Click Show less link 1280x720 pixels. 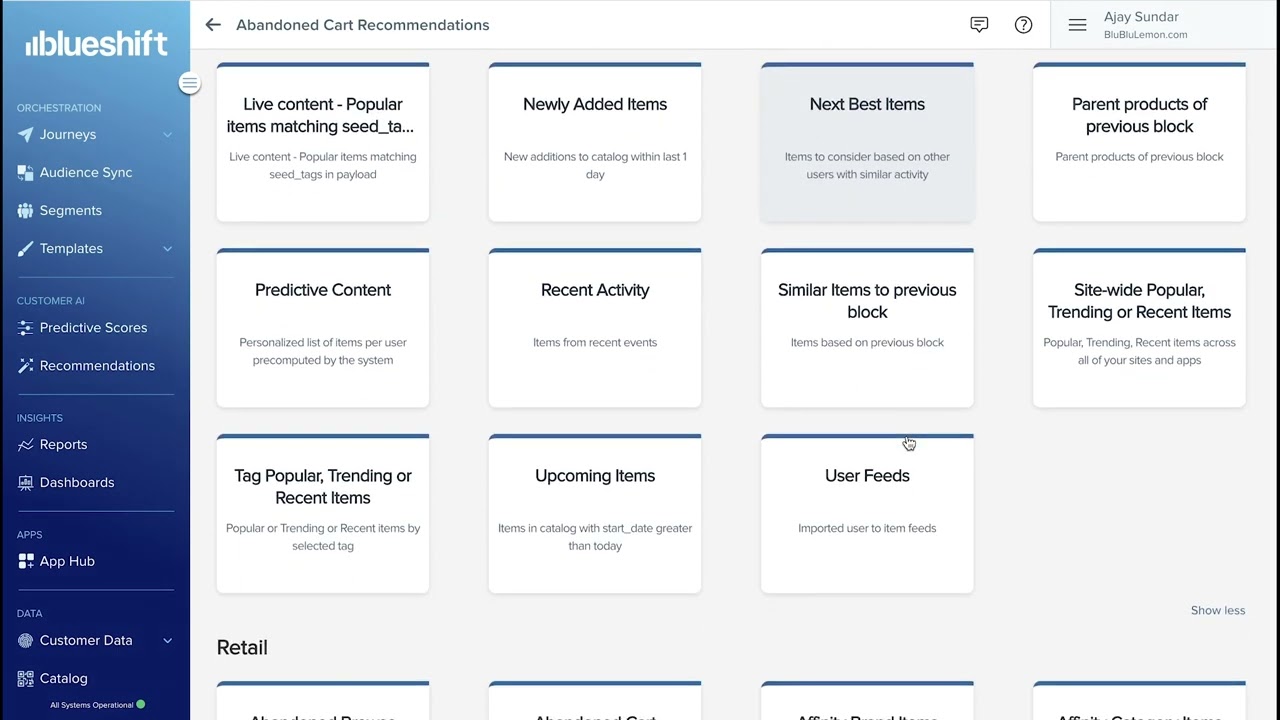[1218, 610]
